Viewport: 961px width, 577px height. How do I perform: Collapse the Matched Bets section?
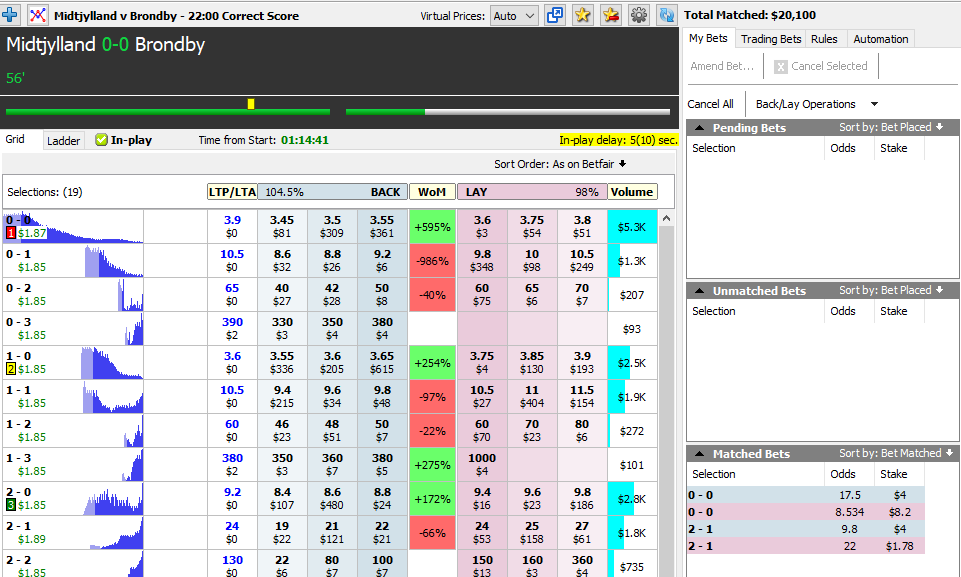[x=699, y=454]
